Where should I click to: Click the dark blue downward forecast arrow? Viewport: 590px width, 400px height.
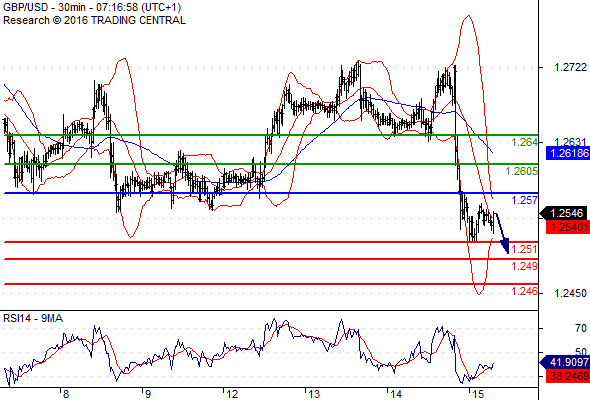(x=502, y=233)
